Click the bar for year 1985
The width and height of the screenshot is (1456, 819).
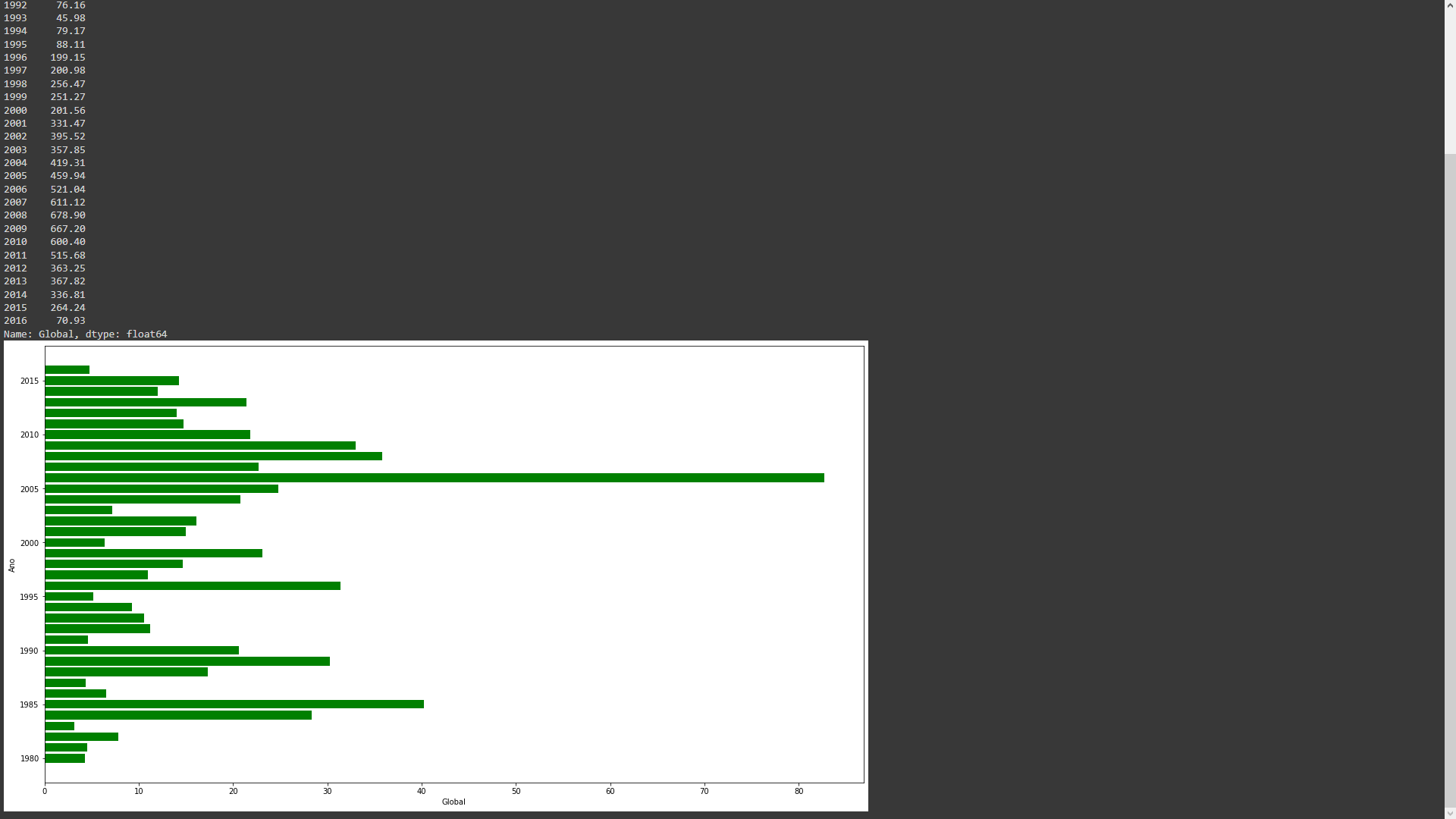pyautogui.click(x=230, y=704)
